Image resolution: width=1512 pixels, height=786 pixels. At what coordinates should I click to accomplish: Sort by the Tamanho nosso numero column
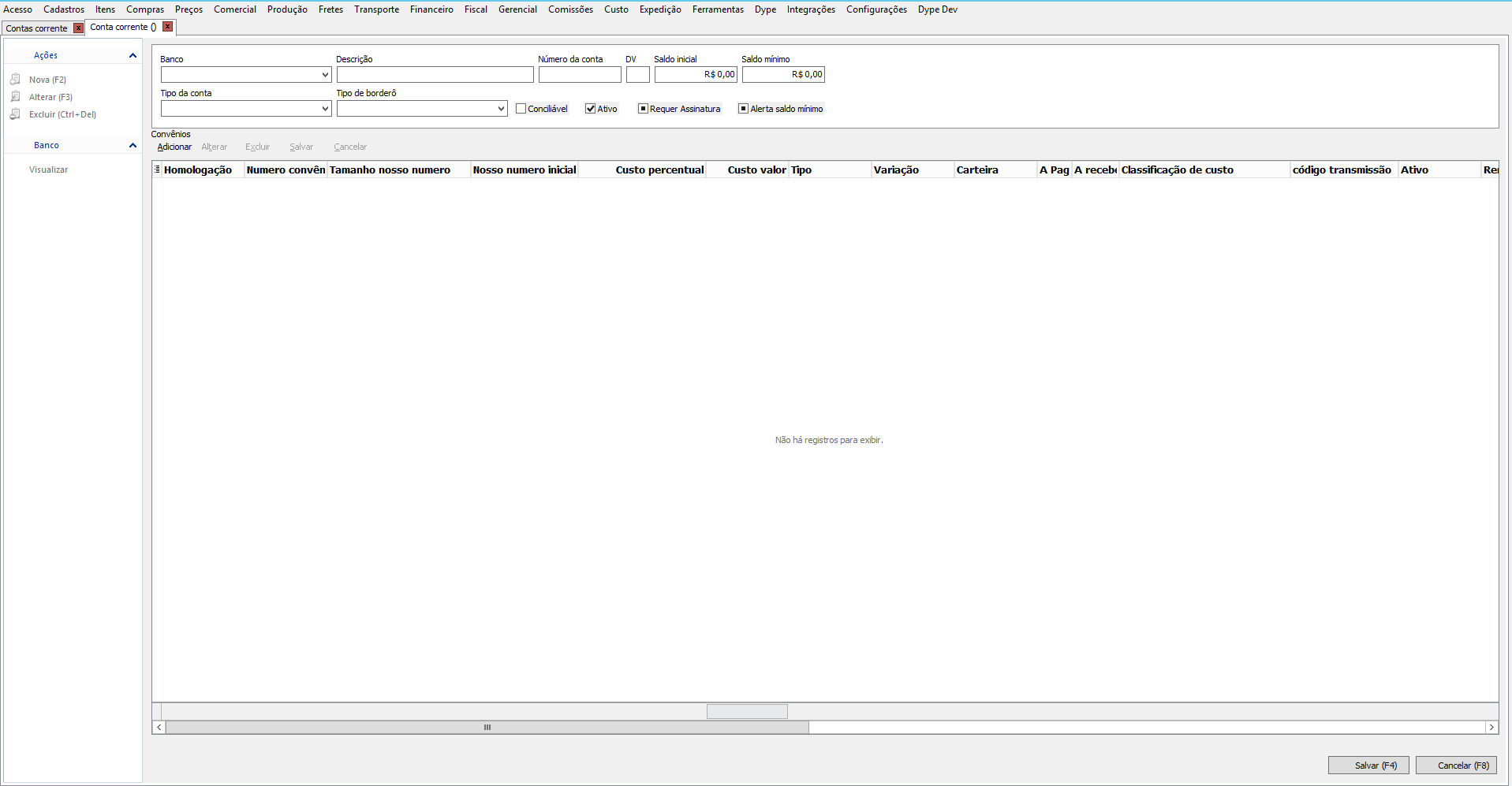pos(399,169)
